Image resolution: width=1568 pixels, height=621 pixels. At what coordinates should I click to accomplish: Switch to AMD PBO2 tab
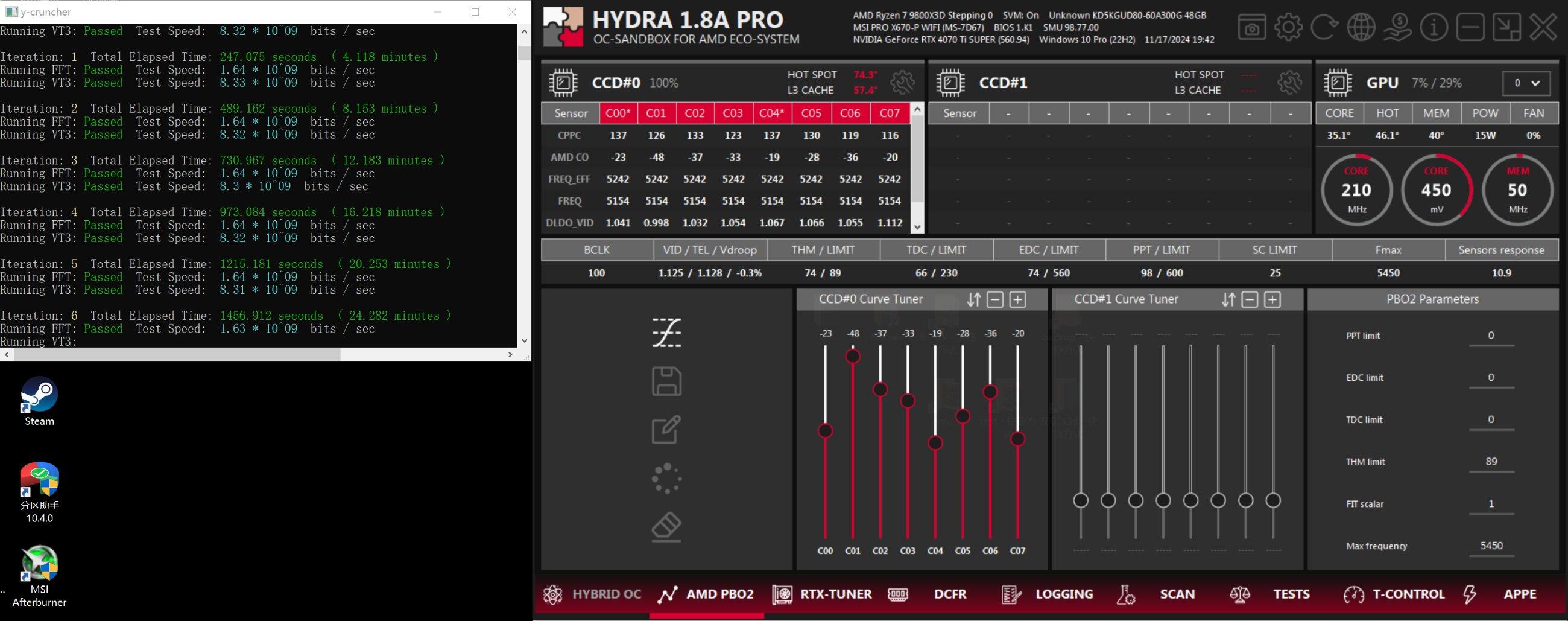click(706, 594)
